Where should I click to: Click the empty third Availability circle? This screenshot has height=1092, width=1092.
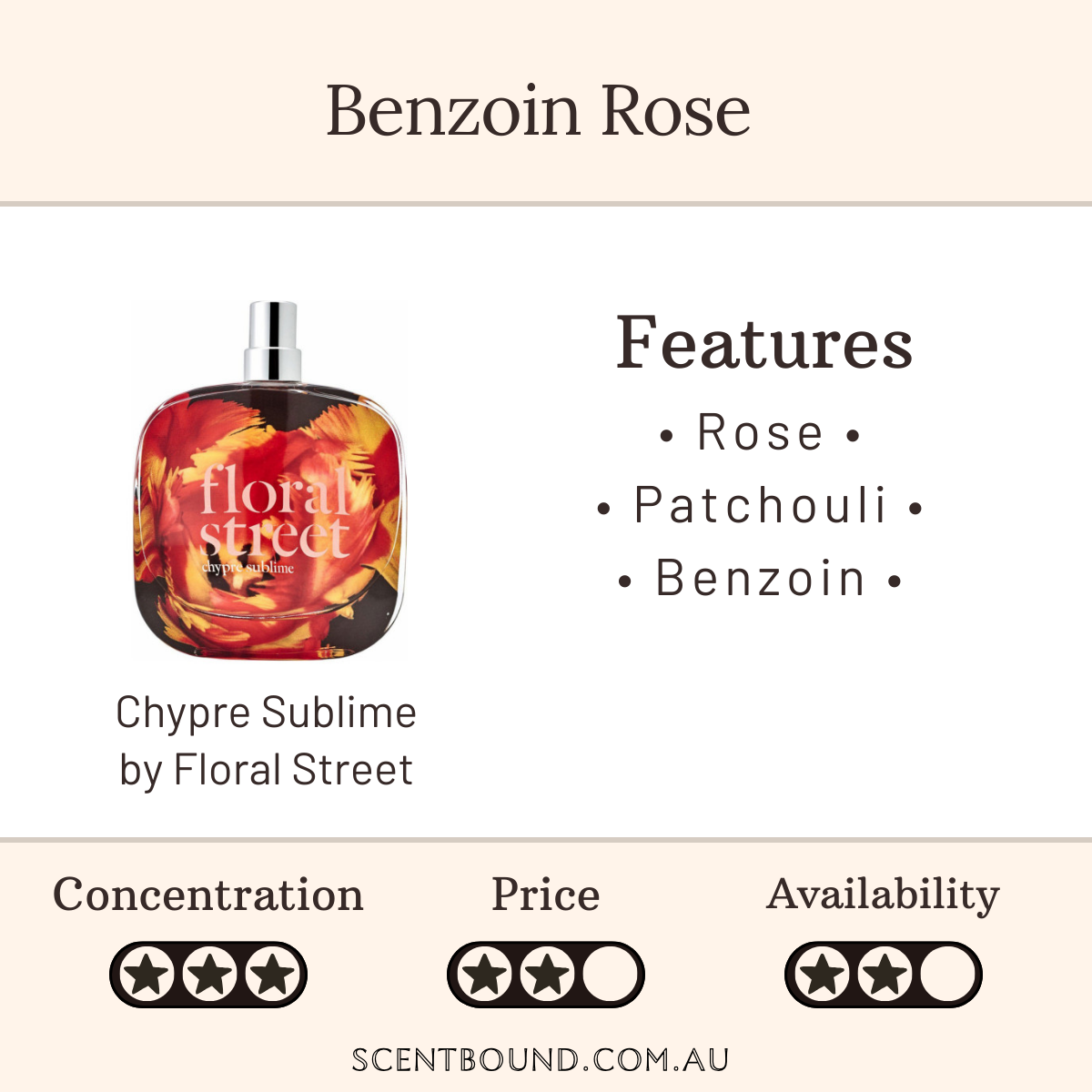coord(947,975)
